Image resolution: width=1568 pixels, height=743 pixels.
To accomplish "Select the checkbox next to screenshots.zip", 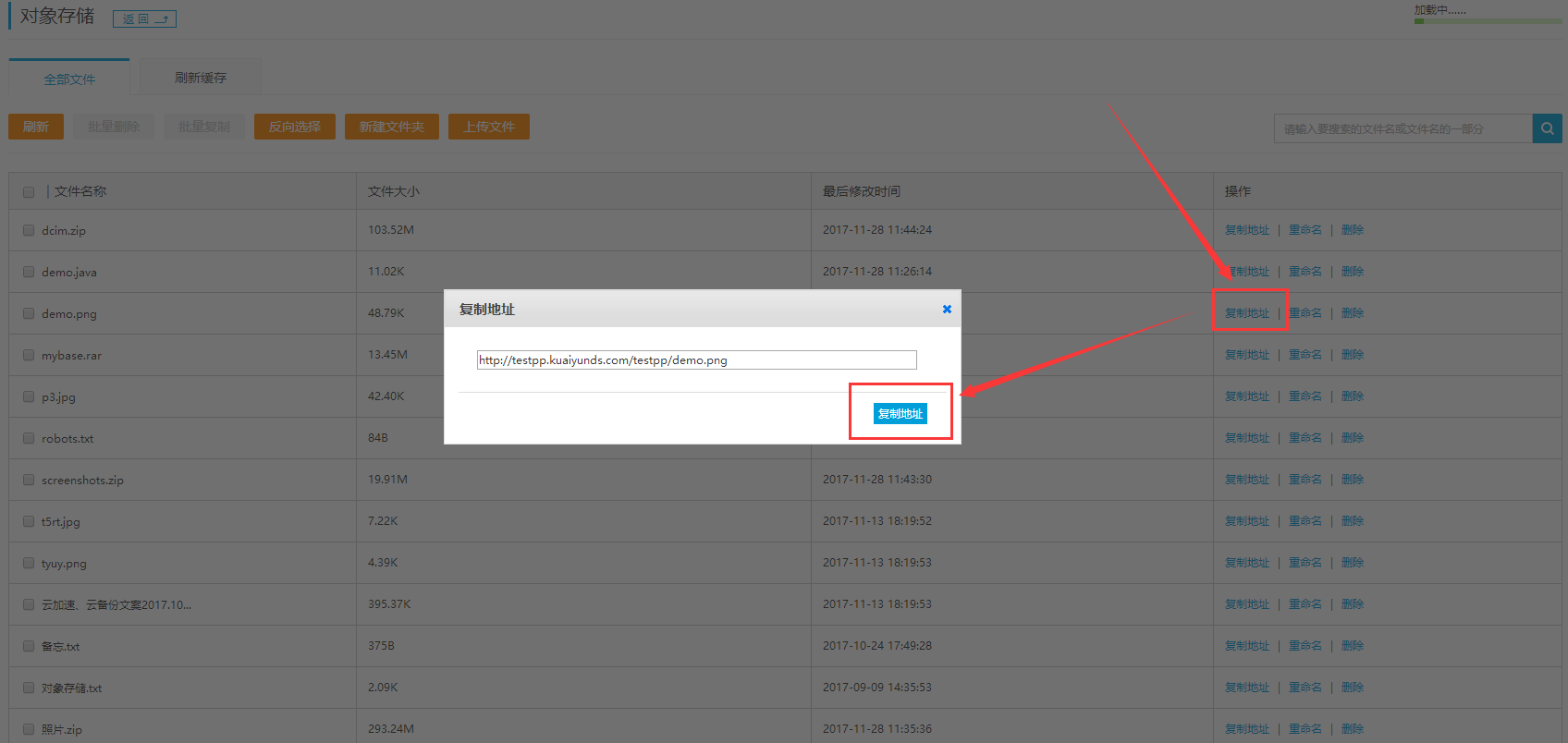I will [x=29, y=480].
